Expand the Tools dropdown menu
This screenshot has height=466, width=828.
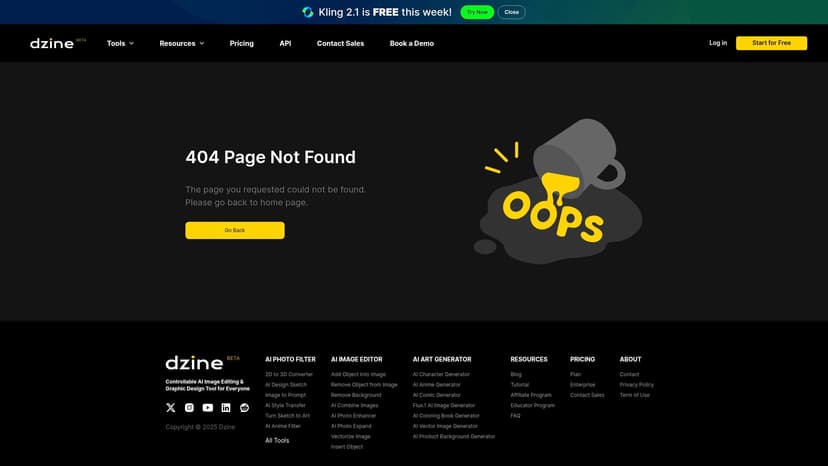pyautogui.click(x=120, y=43)
